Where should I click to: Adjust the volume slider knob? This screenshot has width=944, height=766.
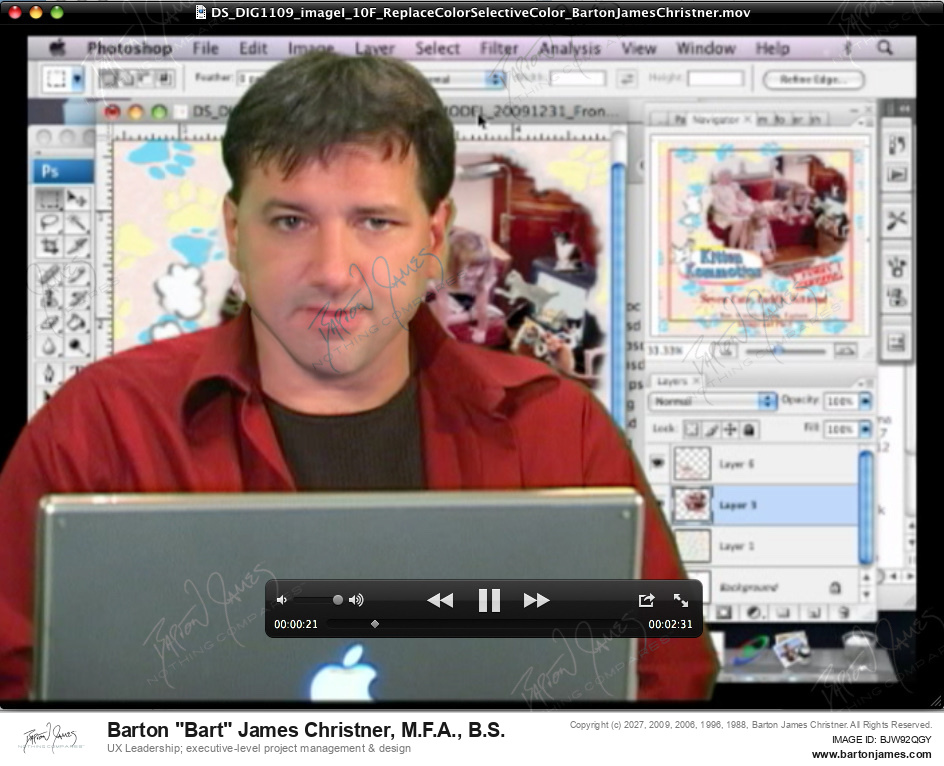tap(338, 600)
